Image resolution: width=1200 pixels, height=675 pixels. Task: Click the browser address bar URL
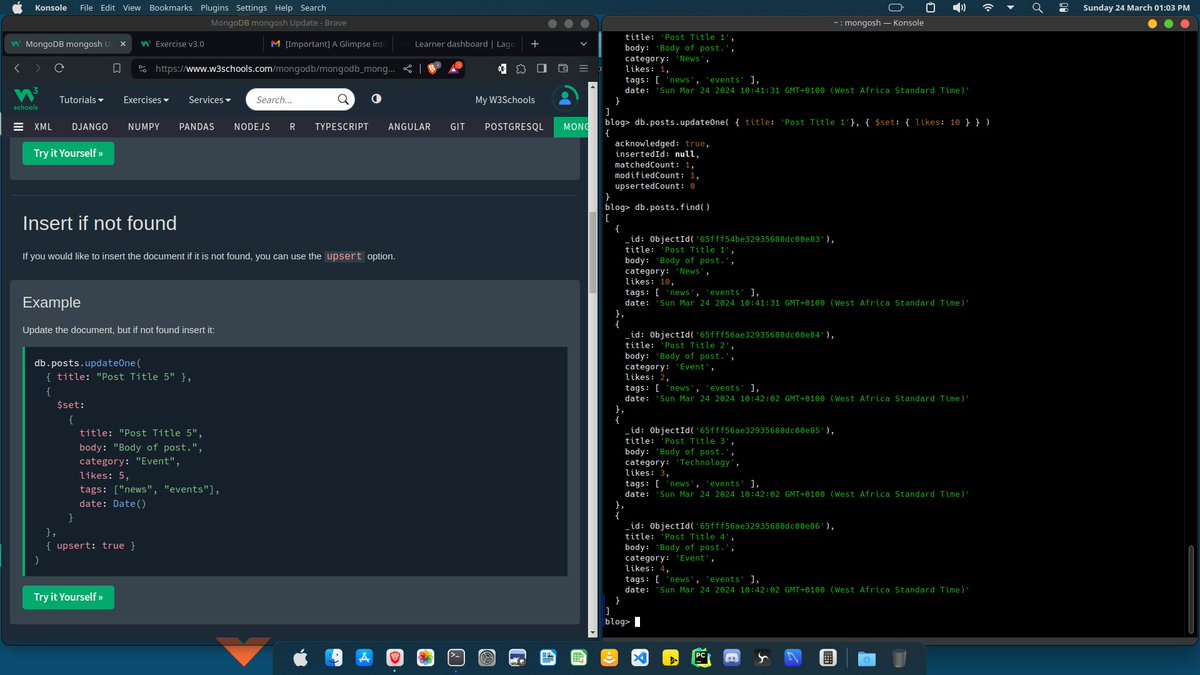(274, 68)
